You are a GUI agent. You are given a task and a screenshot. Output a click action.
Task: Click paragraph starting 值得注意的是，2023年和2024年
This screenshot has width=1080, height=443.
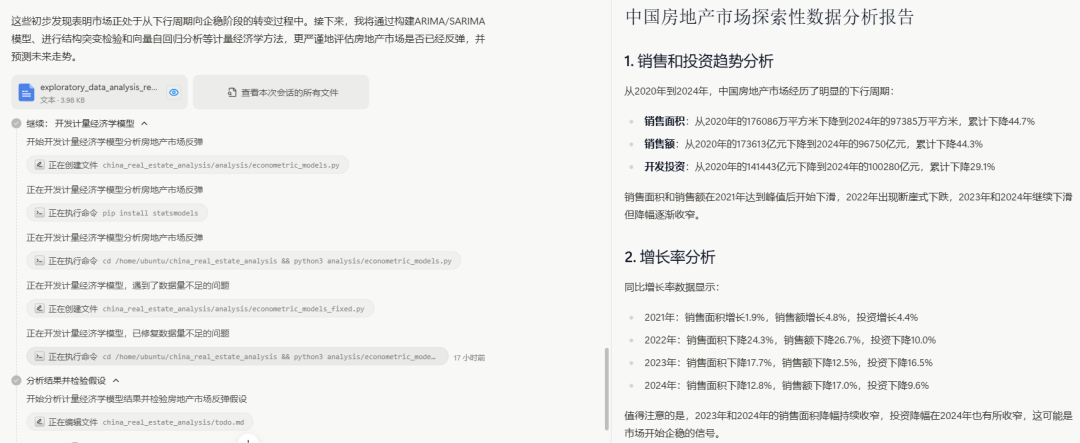click(849, 422)
